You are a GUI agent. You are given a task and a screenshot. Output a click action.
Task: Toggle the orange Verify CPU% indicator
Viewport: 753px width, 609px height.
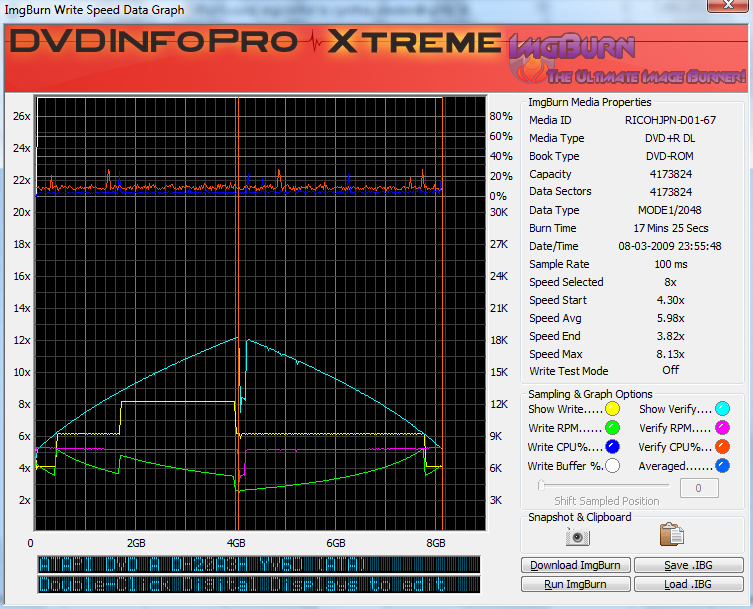click(722, 447)
